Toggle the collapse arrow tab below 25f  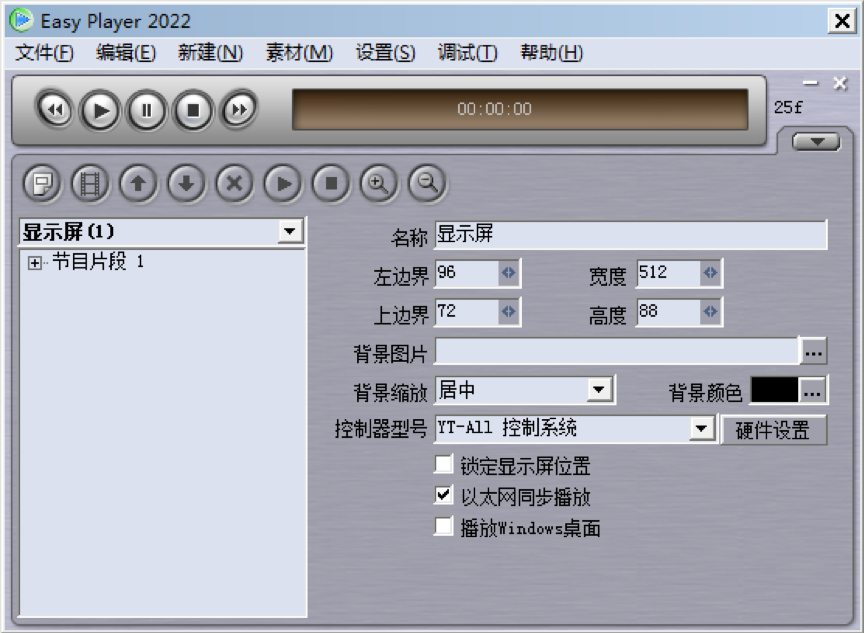(816, 142)
